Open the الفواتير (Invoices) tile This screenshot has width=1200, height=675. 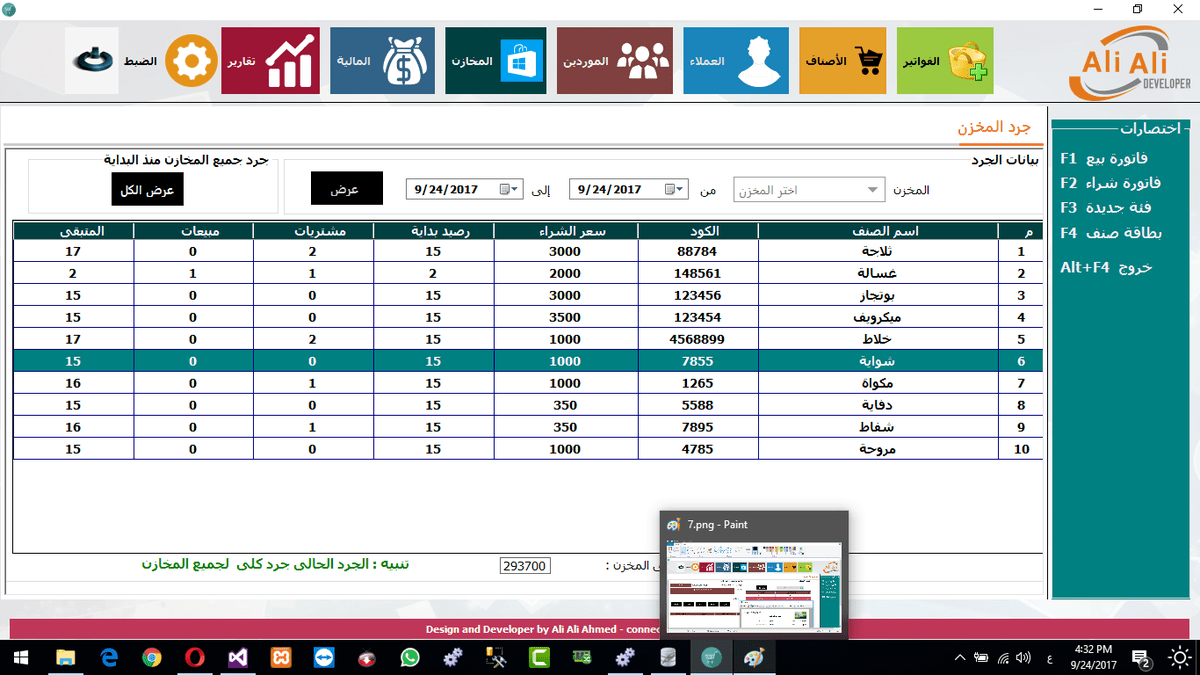coord(945,61)
